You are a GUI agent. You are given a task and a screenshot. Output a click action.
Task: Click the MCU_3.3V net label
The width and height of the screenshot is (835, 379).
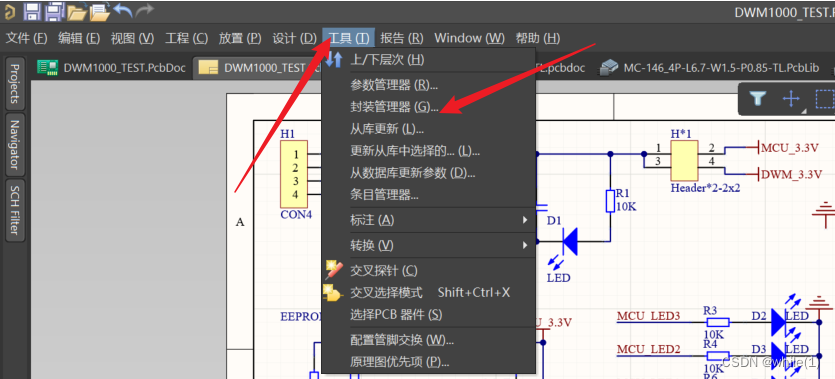(790, 149)
